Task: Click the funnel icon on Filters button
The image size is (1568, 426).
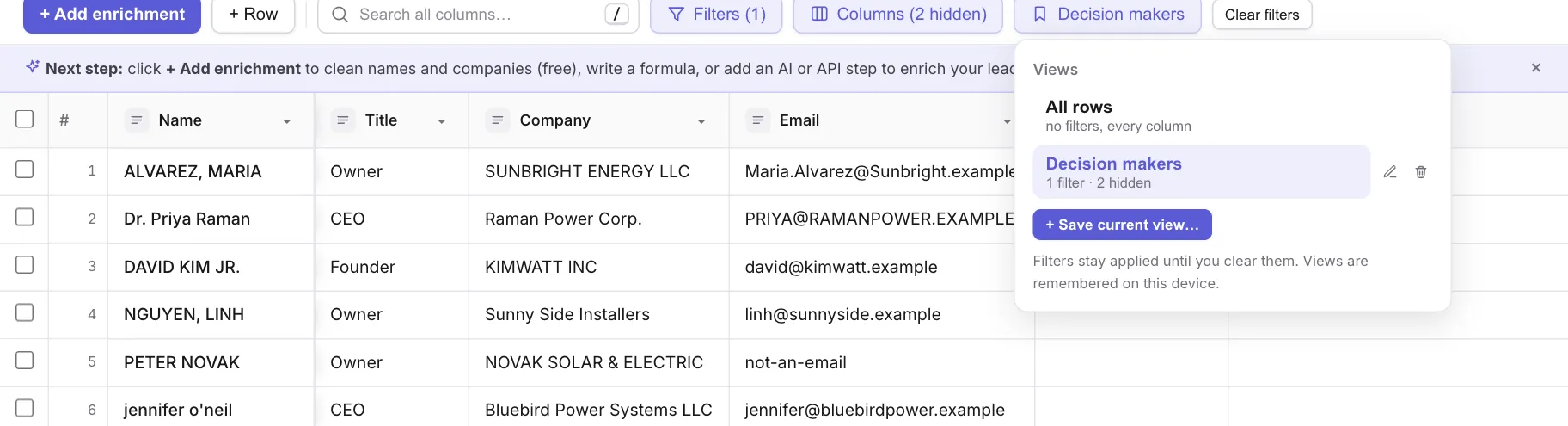Action: coord(677,15)
